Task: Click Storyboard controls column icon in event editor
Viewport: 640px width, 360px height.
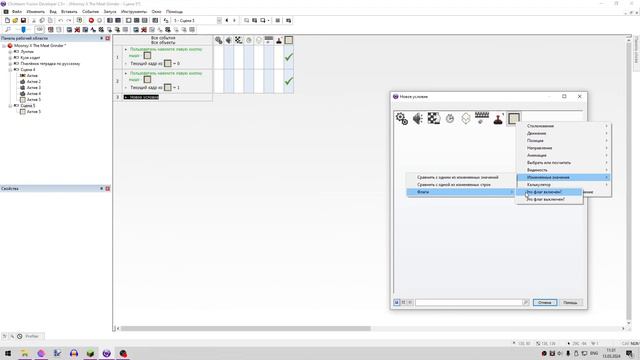Action: coord(238,40)
